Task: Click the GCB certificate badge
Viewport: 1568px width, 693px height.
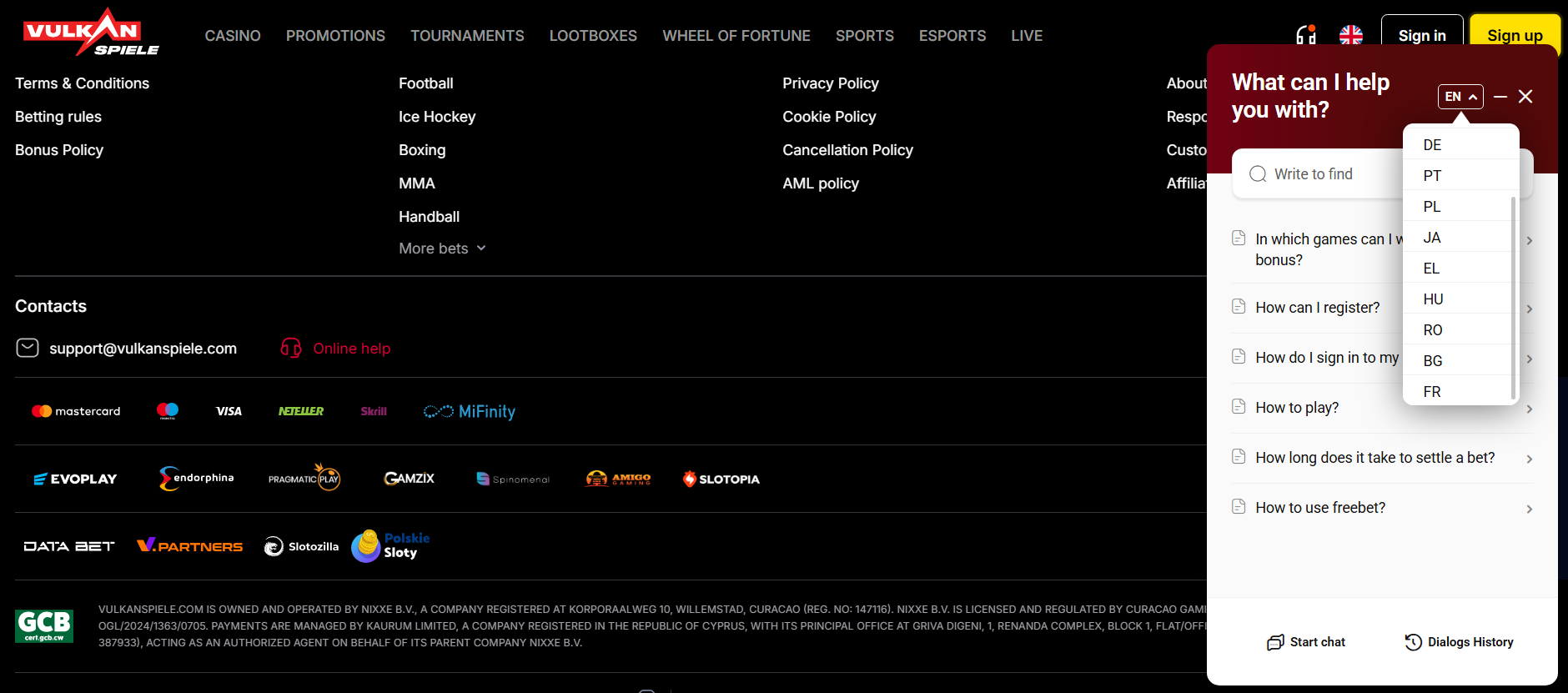Action: (x=44, y=625)
